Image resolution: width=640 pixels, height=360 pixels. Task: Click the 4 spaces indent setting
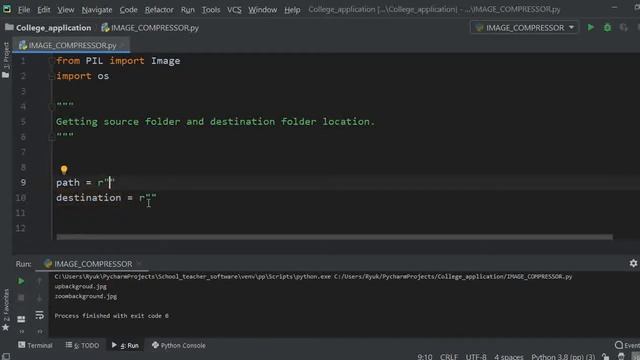tap(509, 357)
